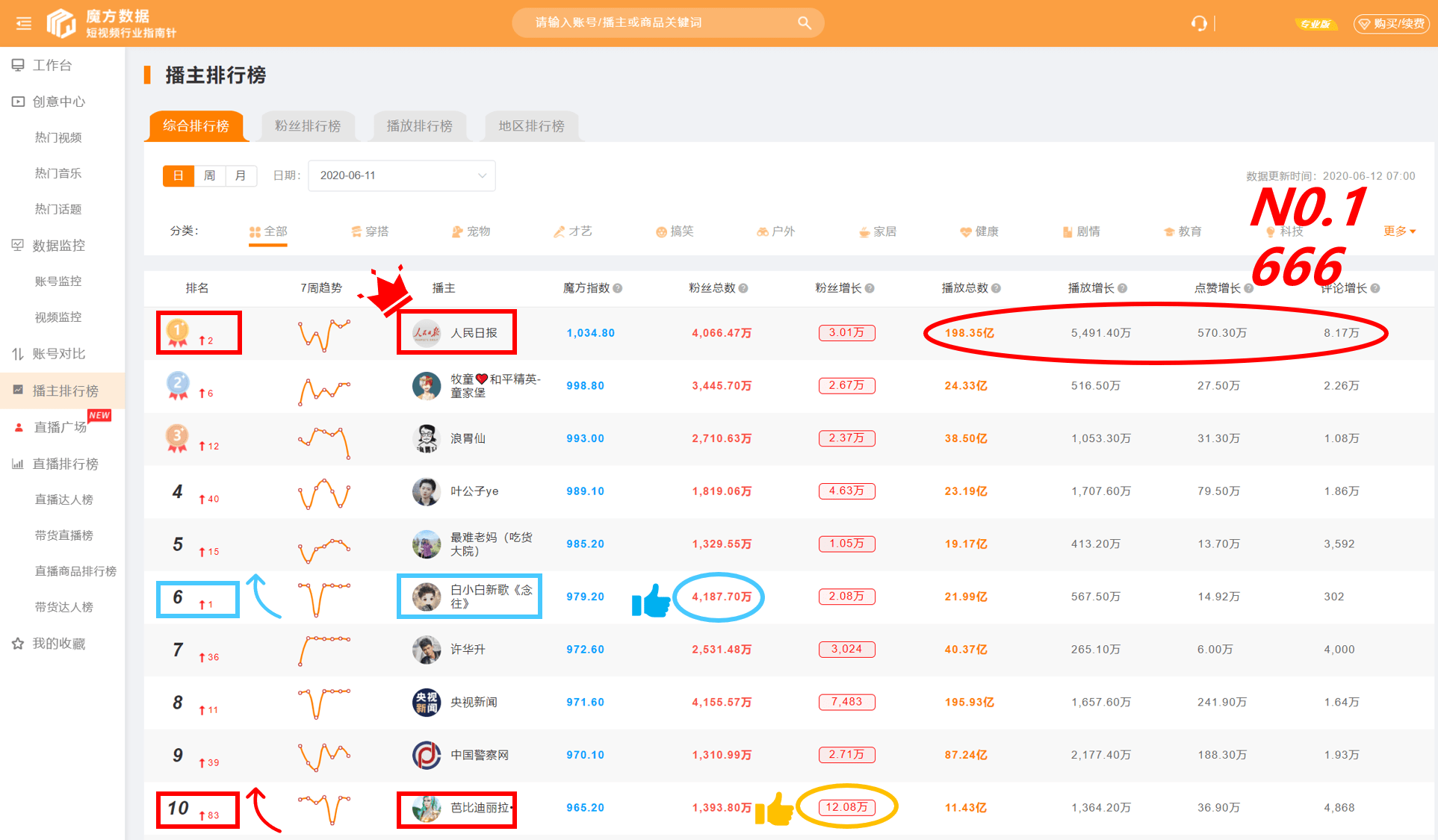1438x840 pixels.
Task: Open 许华升 profile avatar
Action: coord(427,650)
